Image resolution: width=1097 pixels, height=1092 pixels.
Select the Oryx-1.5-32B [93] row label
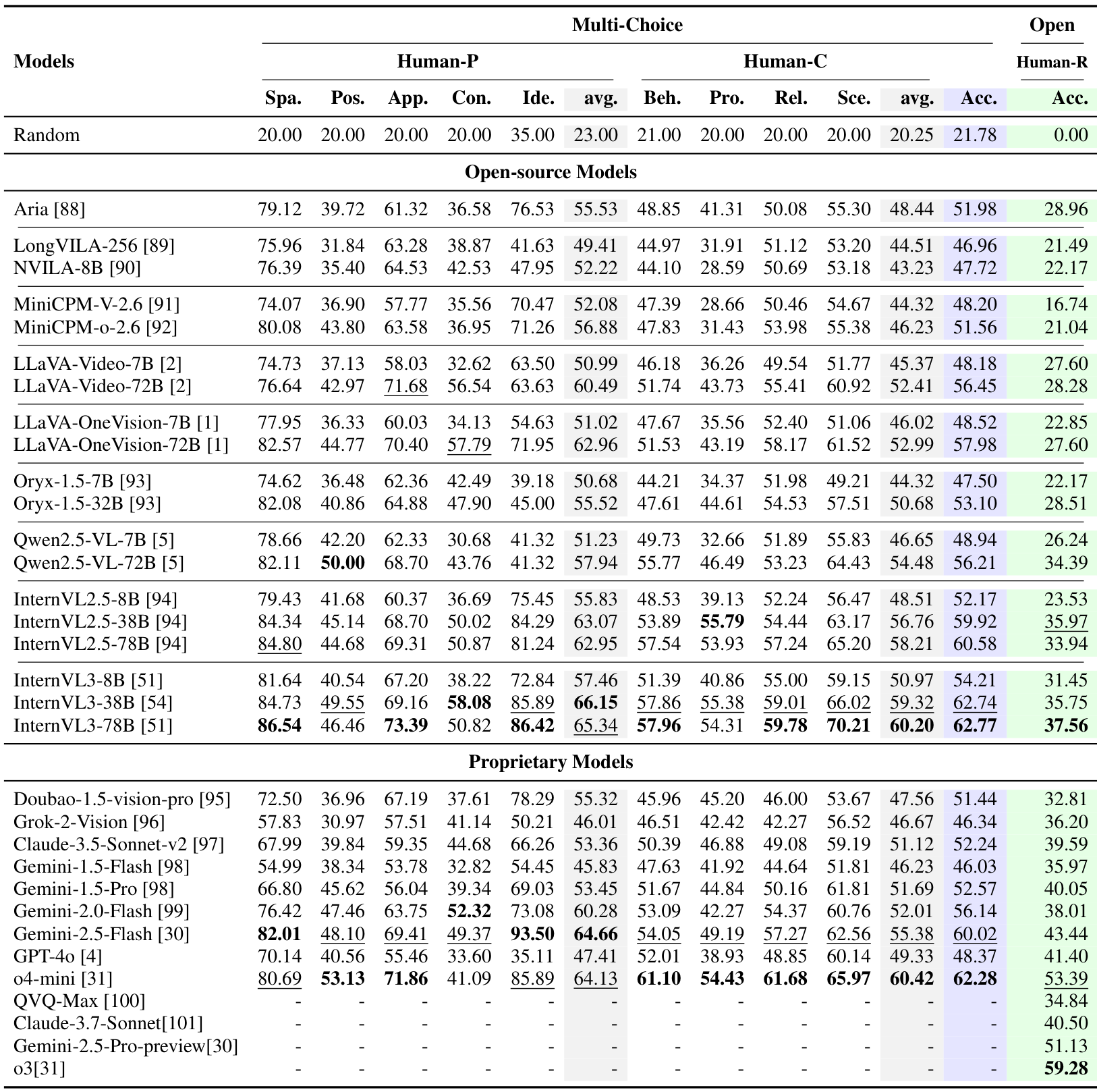tap(87, 503)
